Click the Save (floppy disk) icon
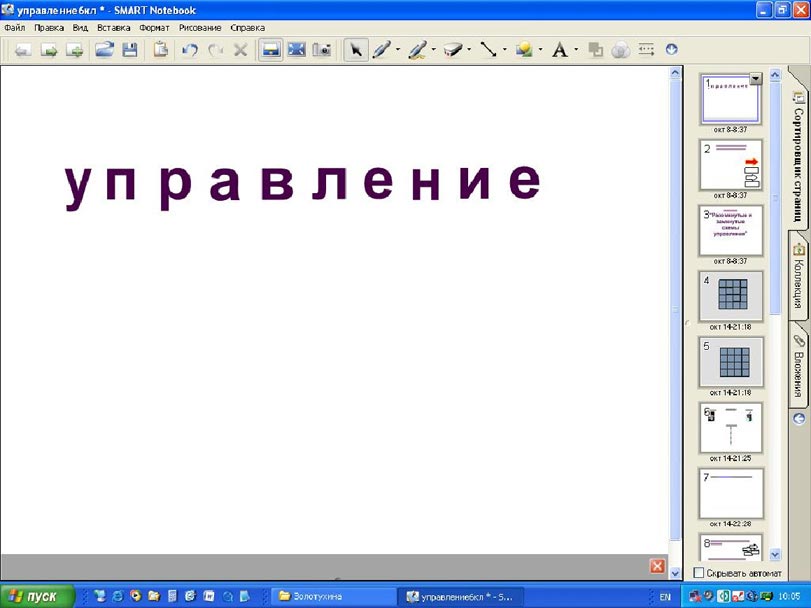Viewport: 811px width, 608px height. coord(129,49)
